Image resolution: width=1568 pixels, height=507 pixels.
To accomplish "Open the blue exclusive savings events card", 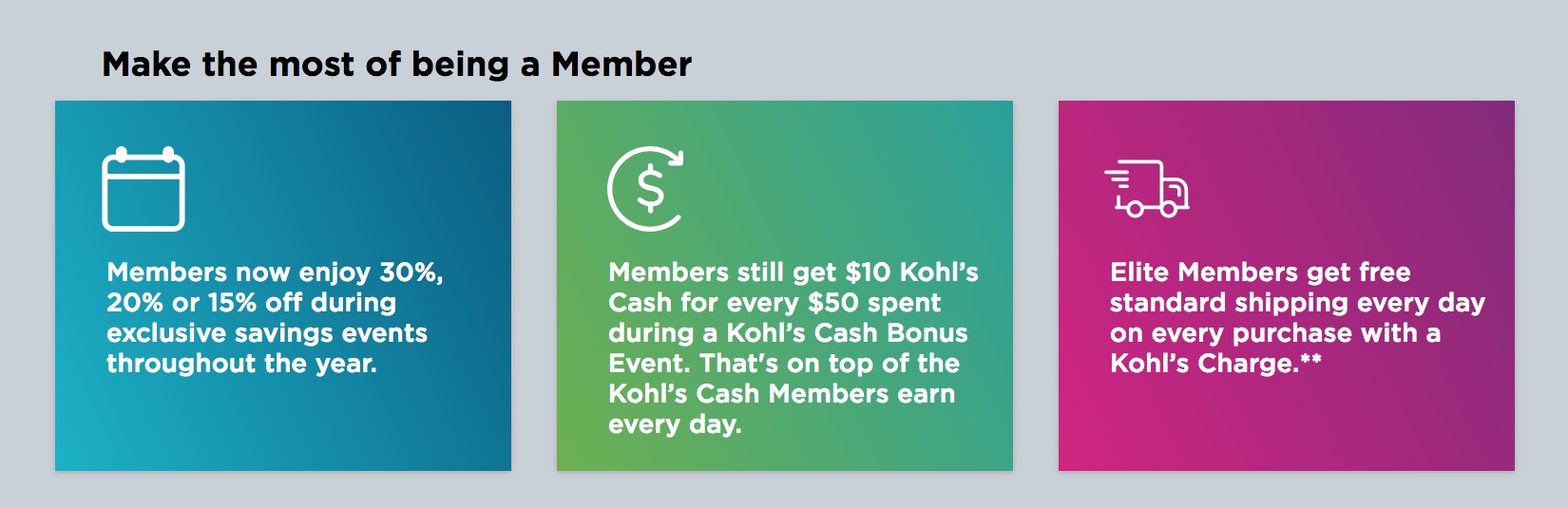I will point(283,286).
